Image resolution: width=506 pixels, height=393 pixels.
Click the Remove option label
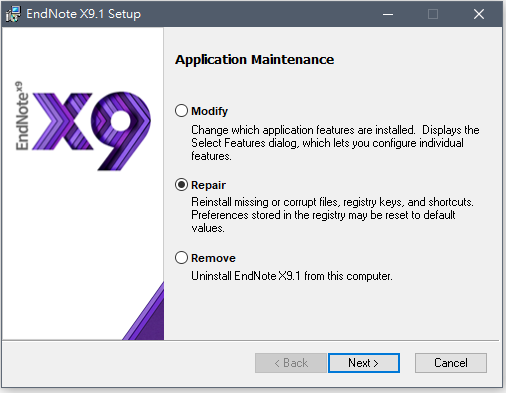pos(213,258)
